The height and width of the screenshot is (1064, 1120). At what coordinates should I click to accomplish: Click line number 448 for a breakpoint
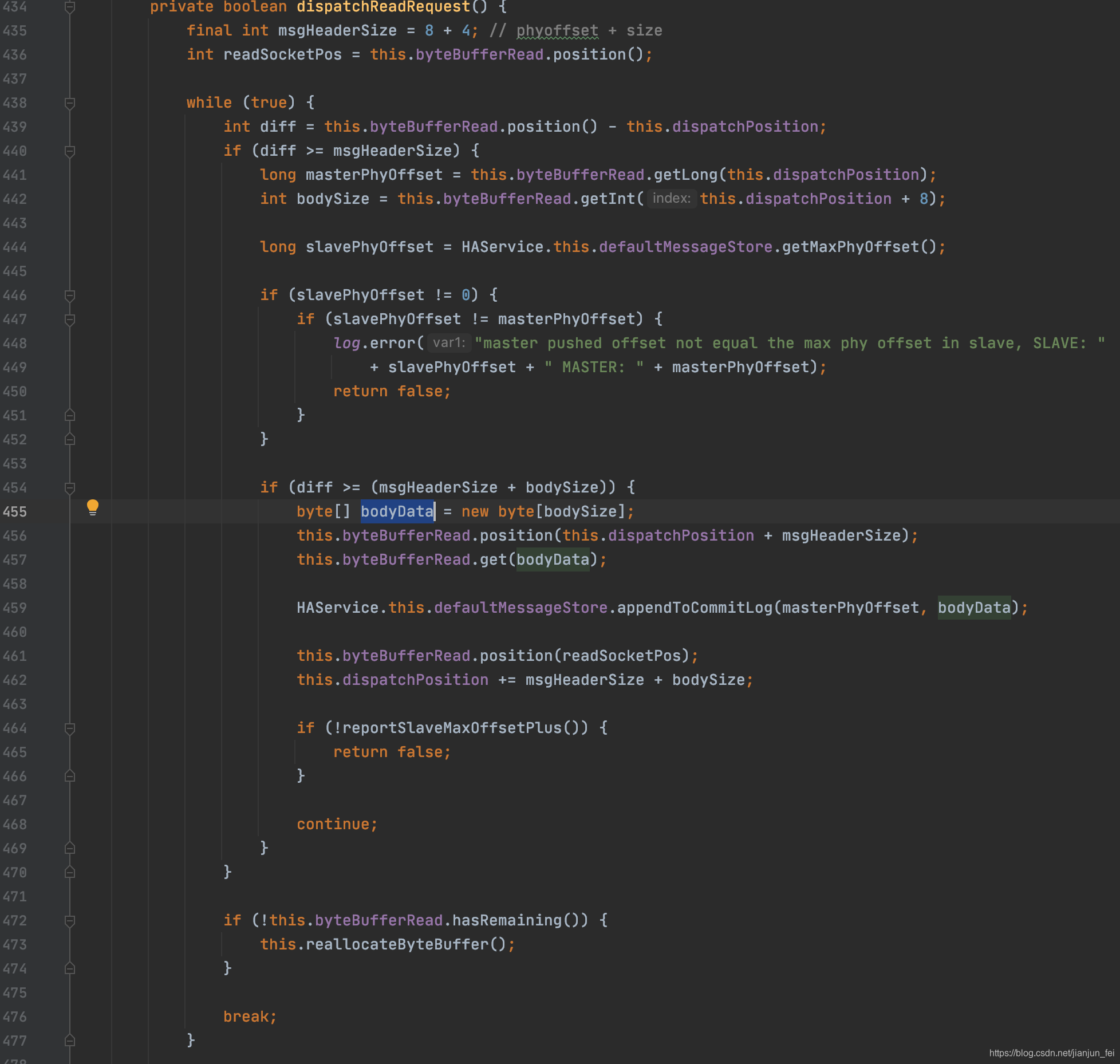click(15, 343)
